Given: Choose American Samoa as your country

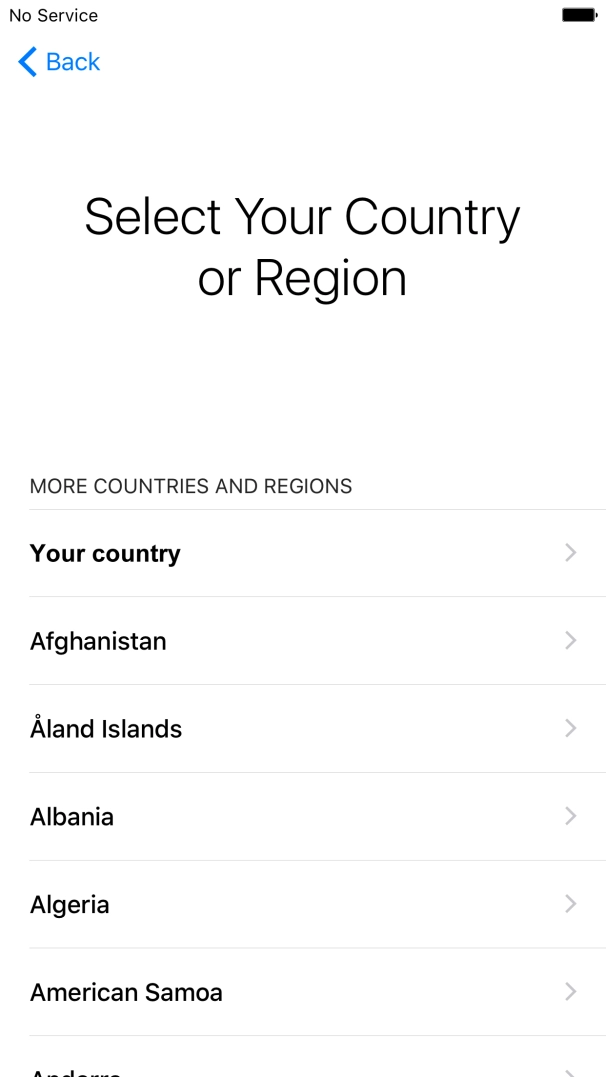Looking at the screenshot, I should [x=126, y=992].
